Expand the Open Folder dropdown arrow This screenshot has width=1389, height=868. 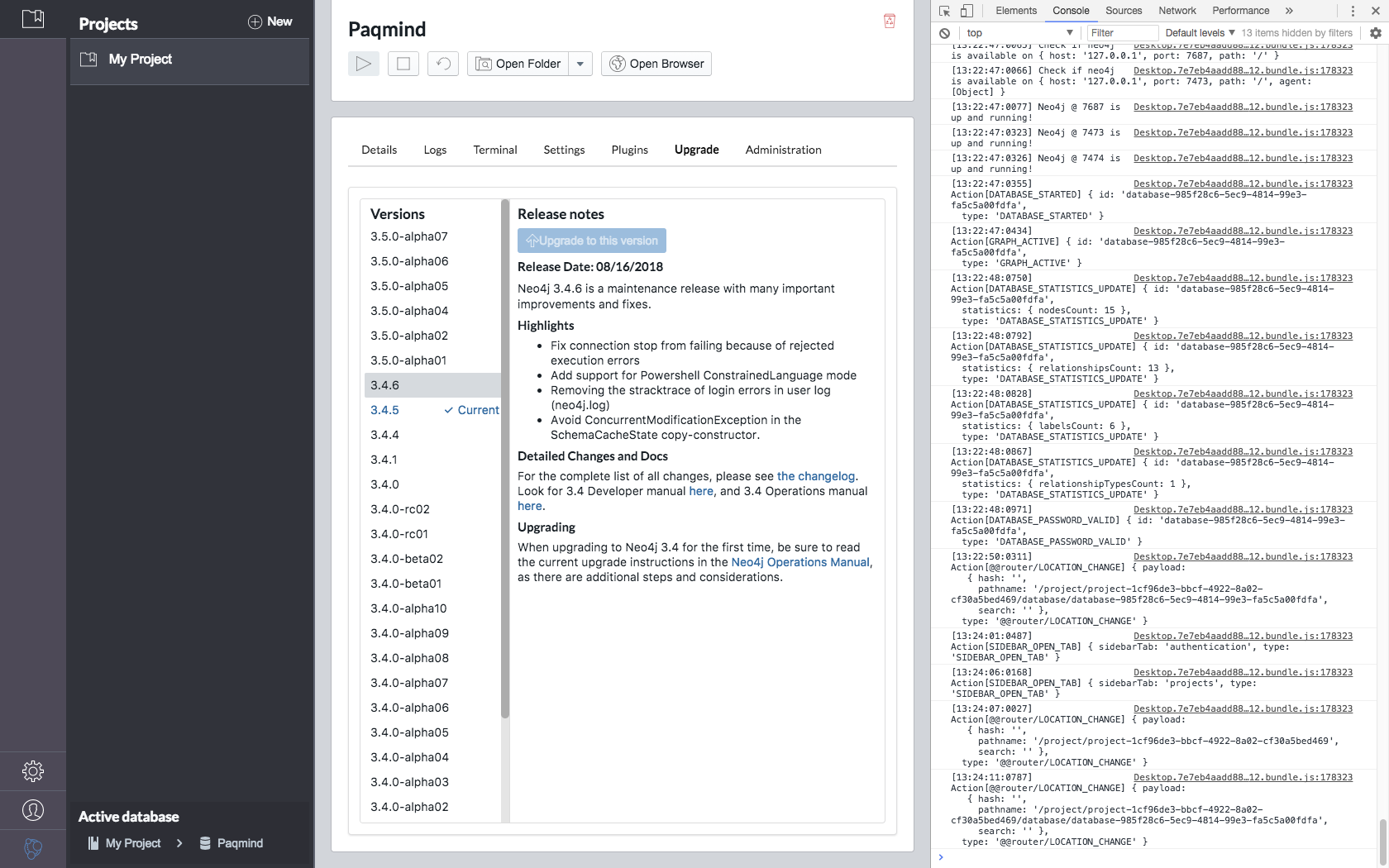580,64
